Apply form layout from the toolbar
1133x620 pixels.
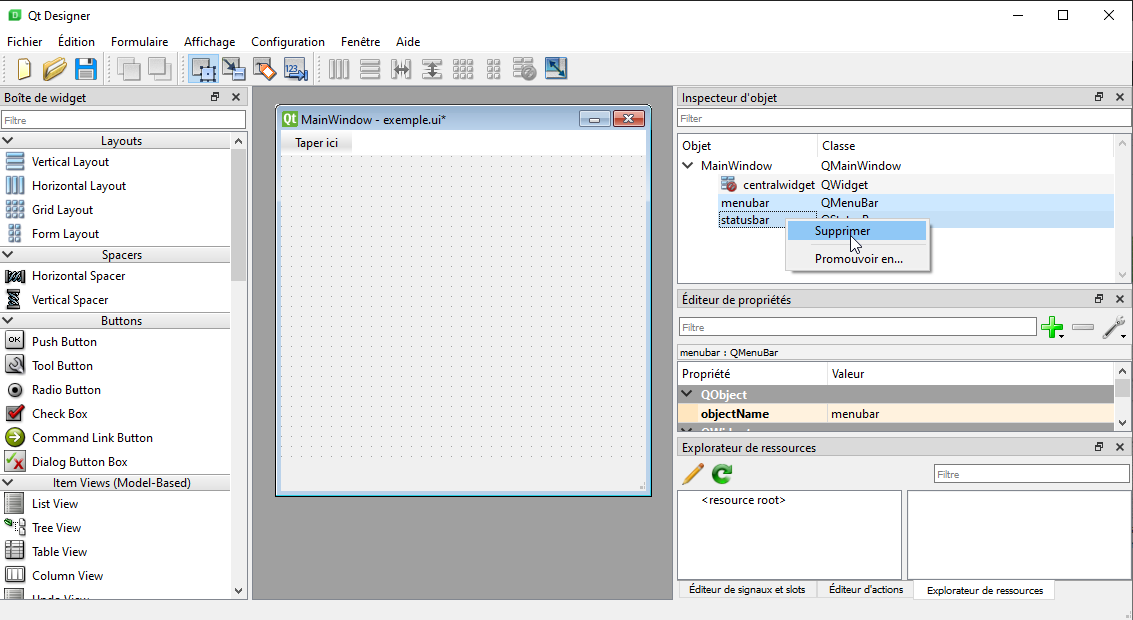coord(494,69)
